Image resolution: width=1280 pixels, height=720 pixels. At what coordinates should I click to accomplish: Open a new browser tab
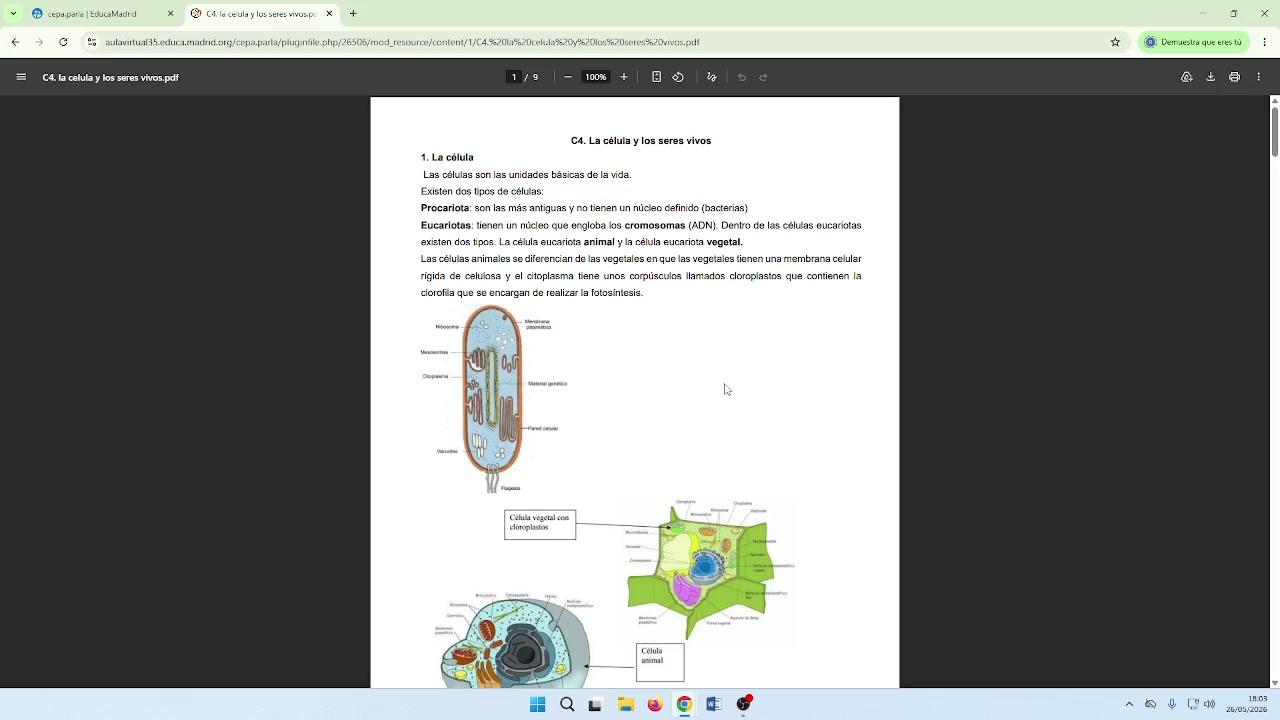point(353,14)
